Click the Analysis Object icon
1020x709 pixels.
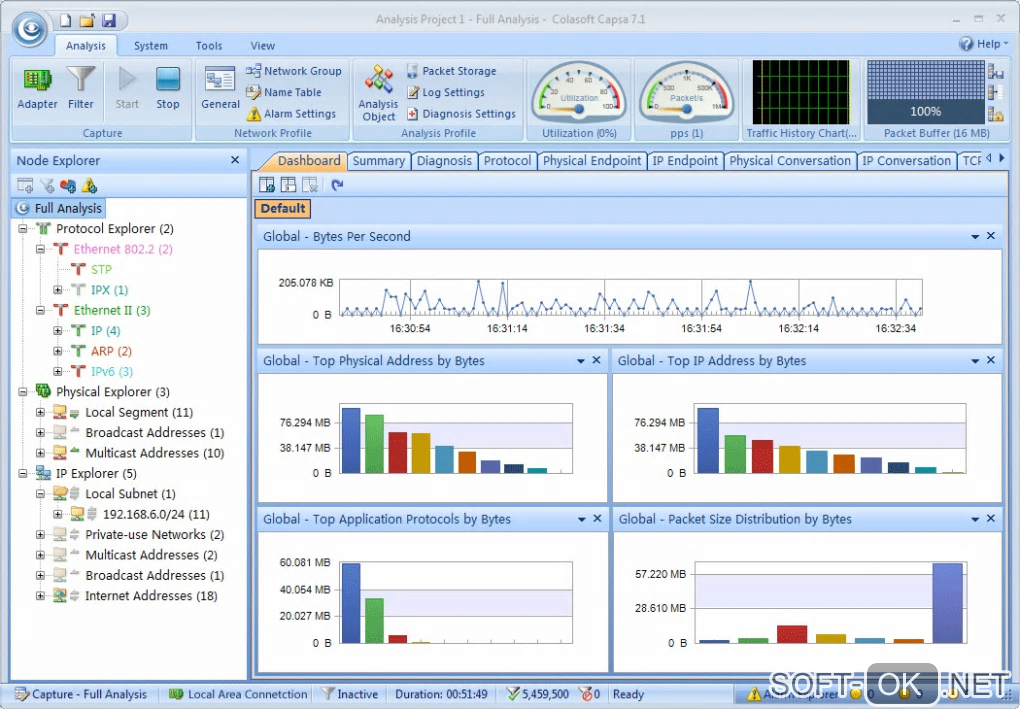[x=379, y=92]
